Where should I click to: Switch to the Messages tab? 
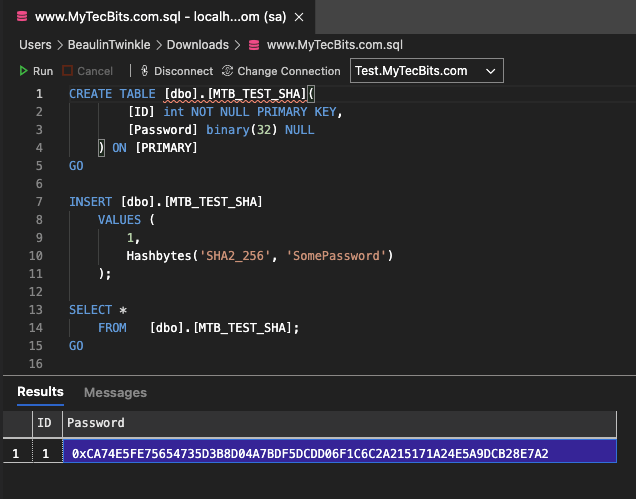[x=115, y=393]
